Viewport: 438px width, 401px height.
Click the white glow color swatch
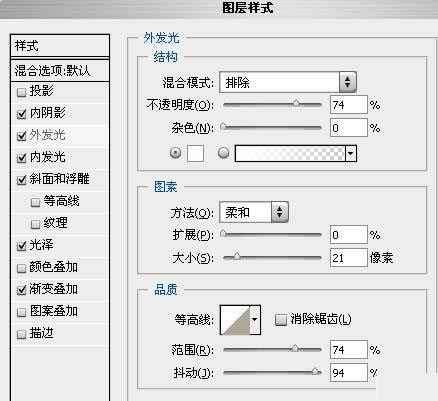click(x=195, y=153)
